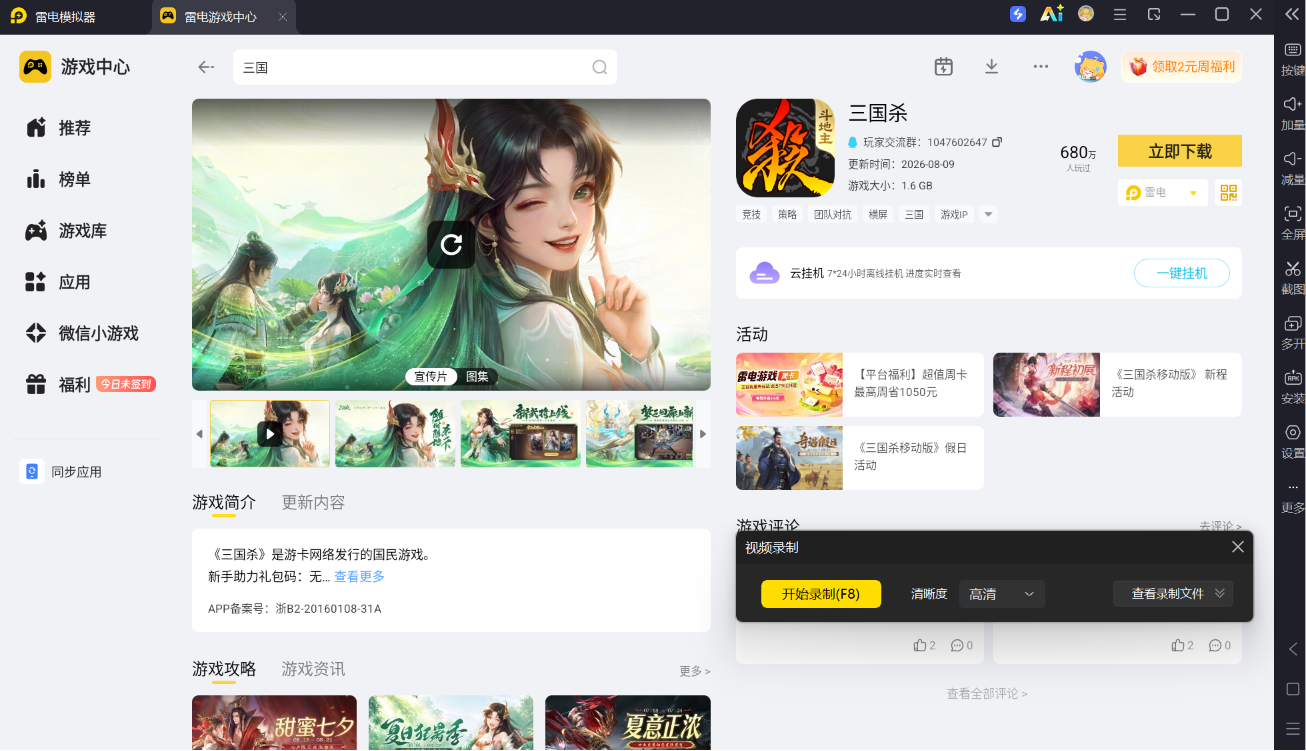Open the 多开 multi-instance tool
The width and height of the screenshot is (1306, 751).
pos(1293,333)
